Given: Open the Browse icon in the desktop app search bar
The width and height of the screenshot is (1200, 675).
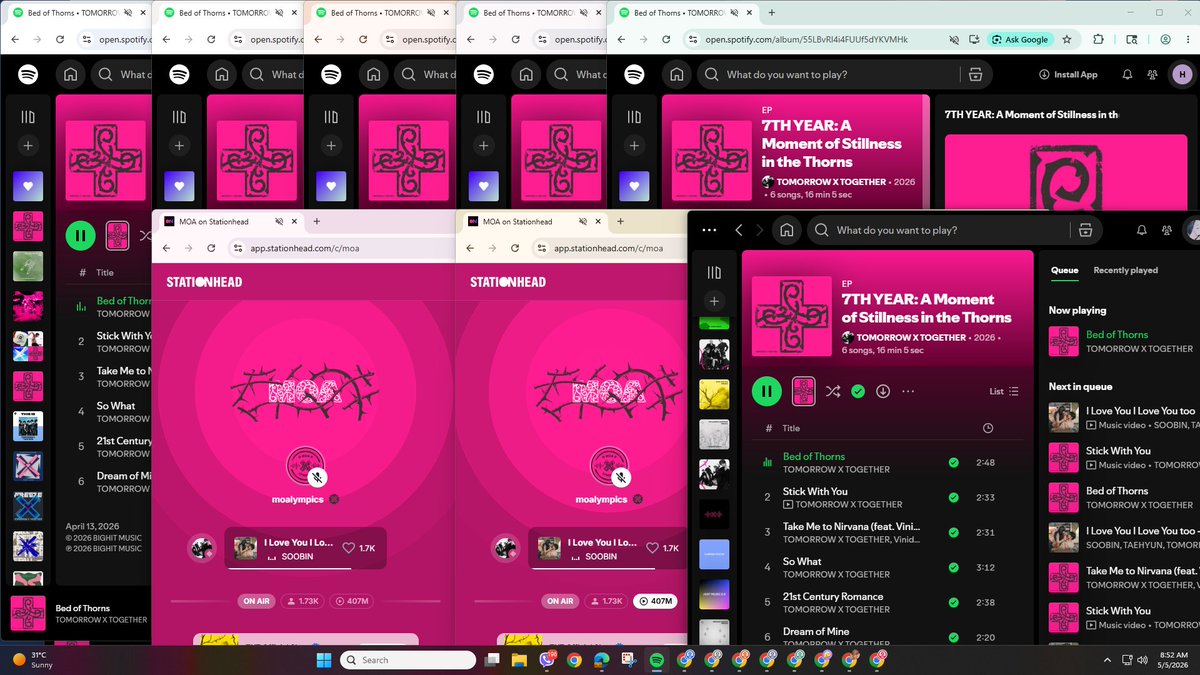Looking at the screenshot, I should (1084, 230).
